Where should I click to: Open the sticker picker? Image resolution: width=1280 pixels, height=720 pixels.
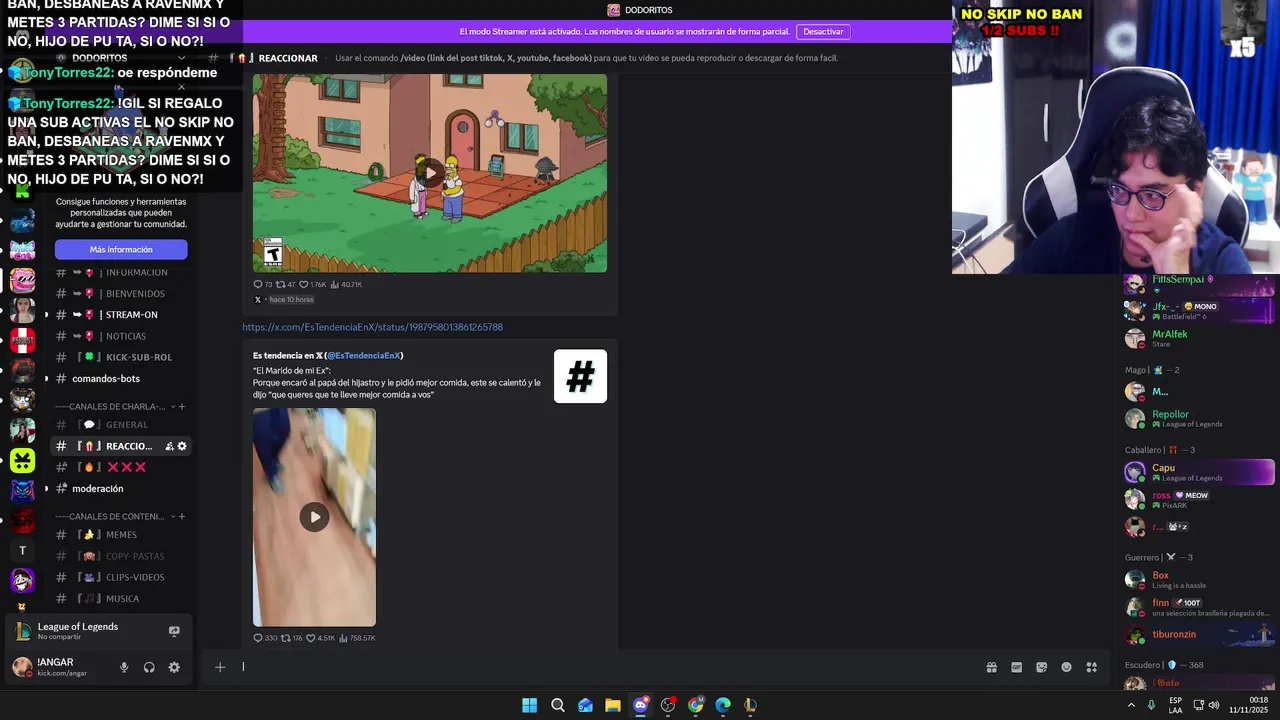[x=1041, y=667]
